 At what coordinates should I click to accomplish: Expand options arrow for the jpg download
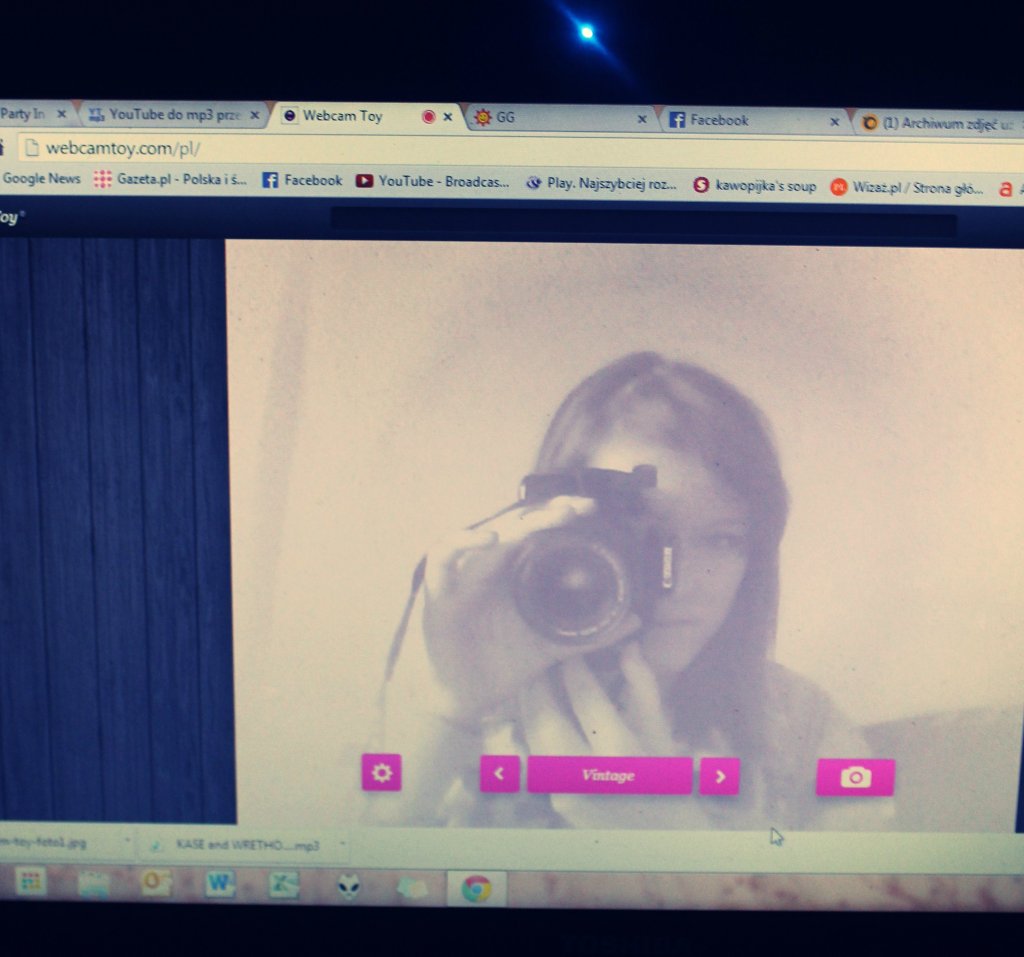tap(127, 841)
